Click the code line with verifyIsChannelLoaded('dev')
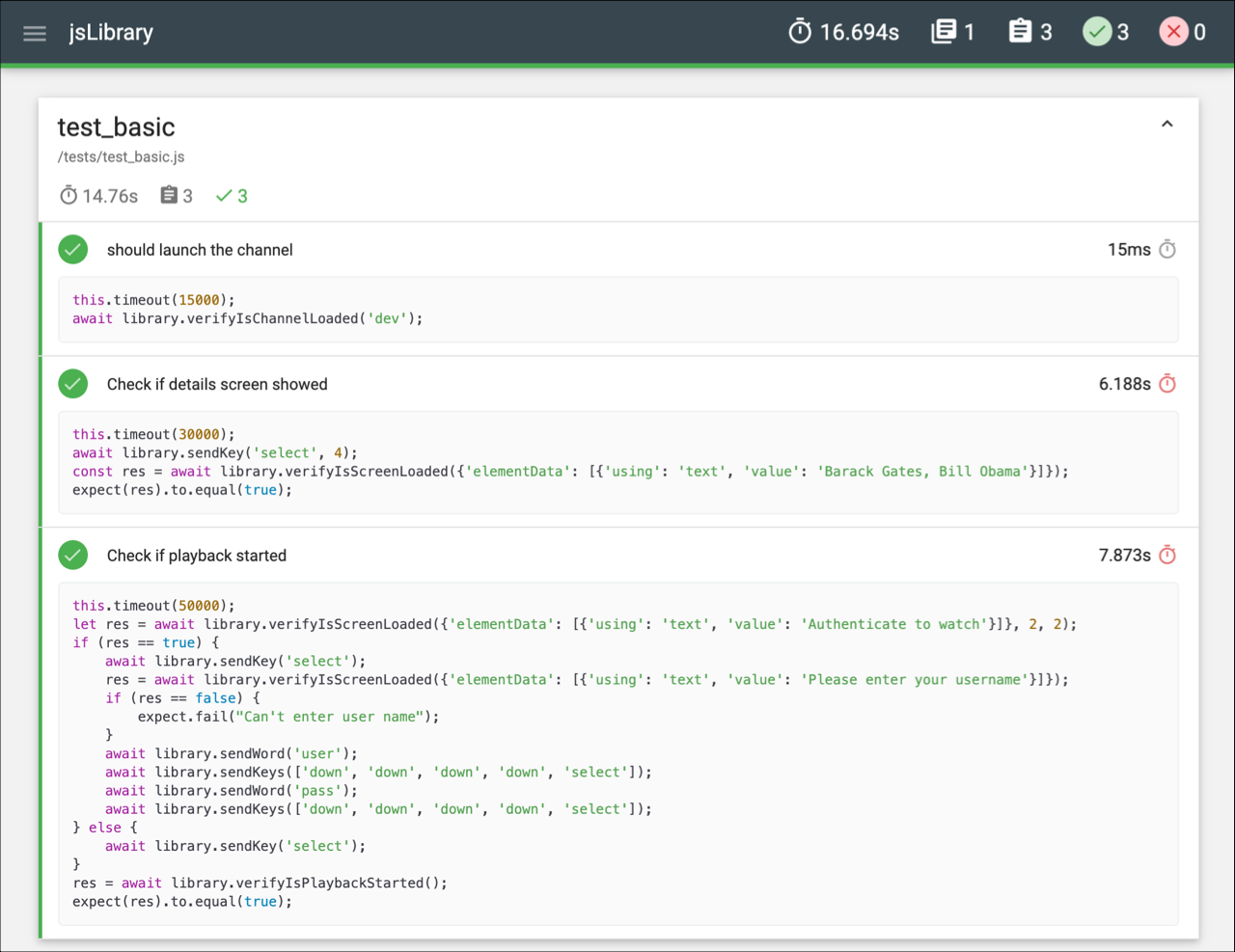 (248, 318)
